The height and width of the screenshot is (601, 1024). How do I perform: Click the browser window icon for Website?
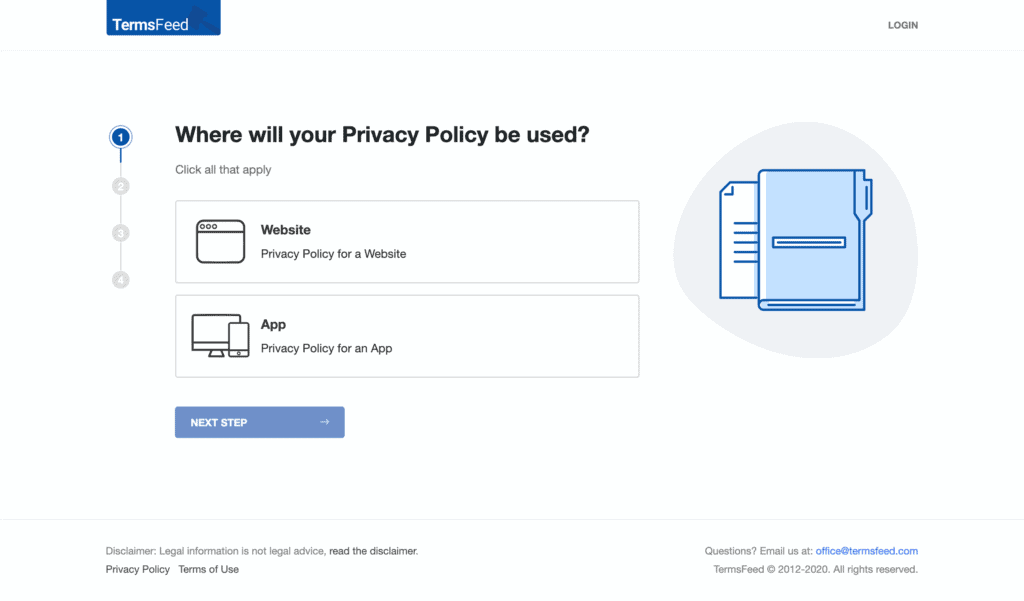(220, 241)
